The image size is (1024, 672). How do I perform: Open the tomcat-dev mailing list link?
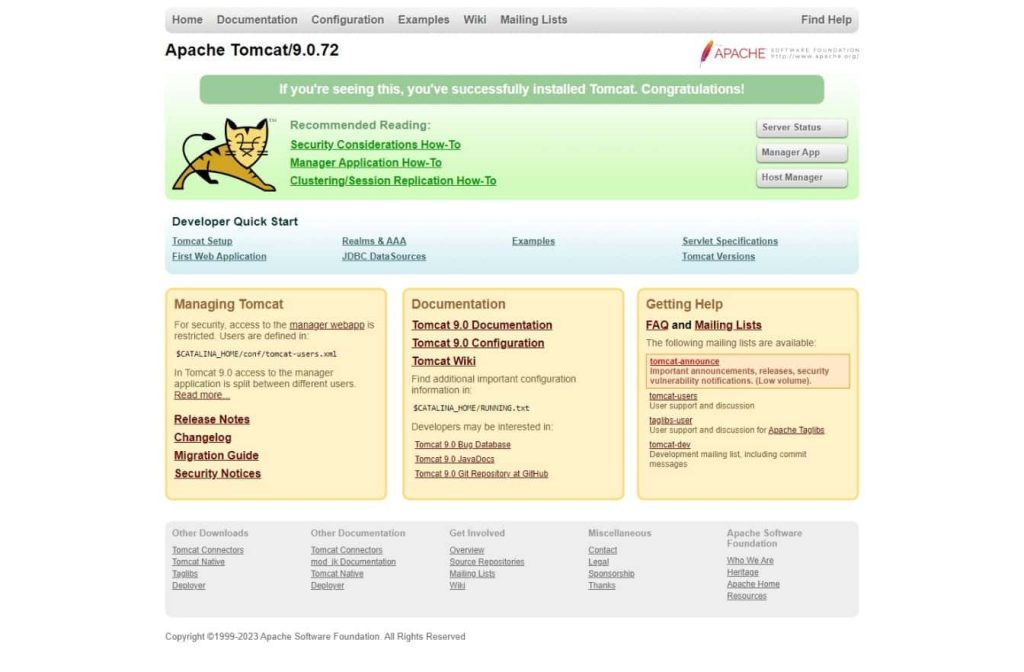click(x=670, y=445)
